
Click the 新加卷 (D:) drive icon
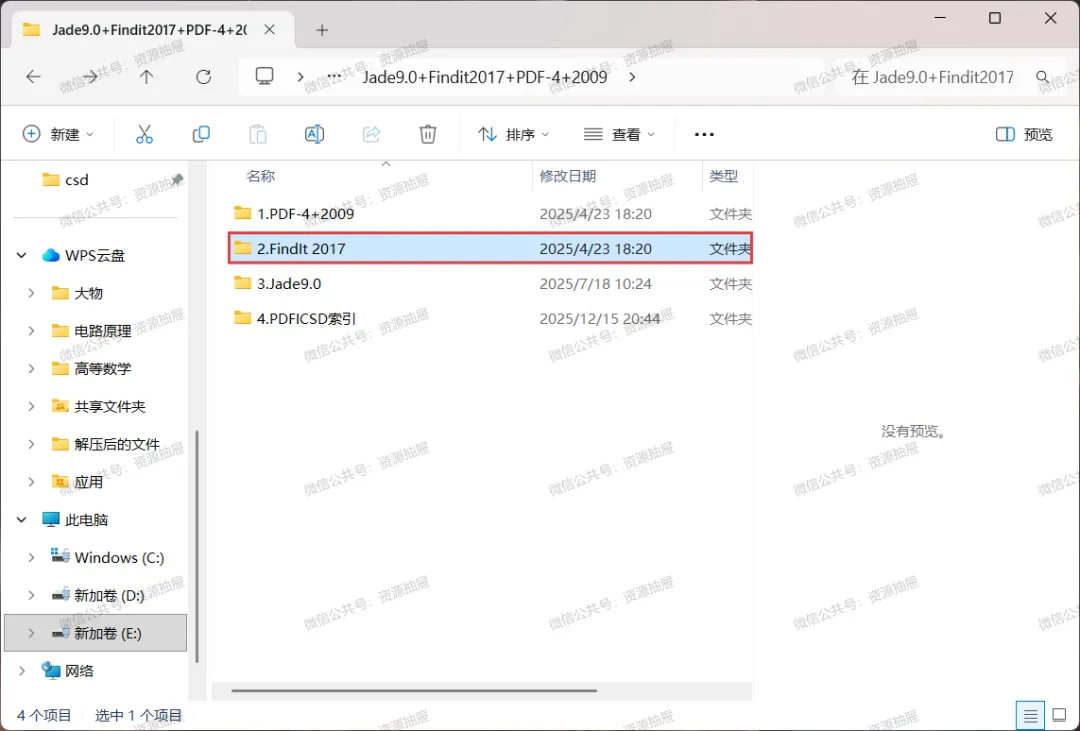[61, 595]
